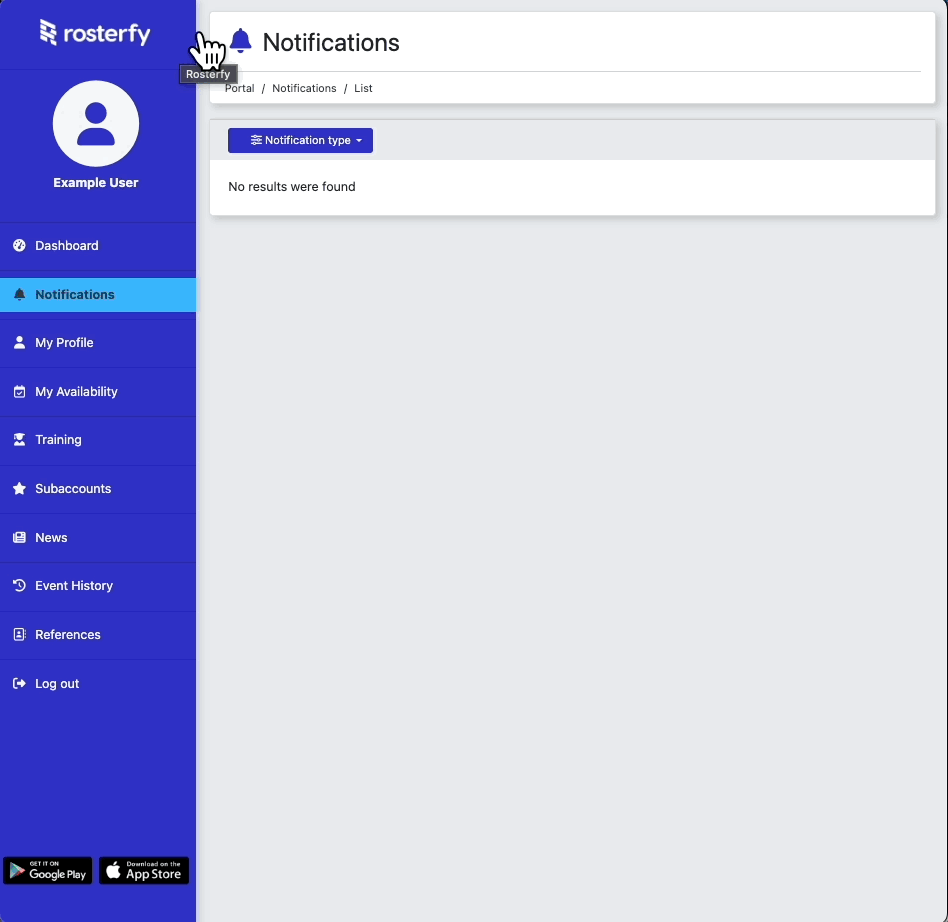
Task: Click the Event History clock icon
Action: click(19, 585)
